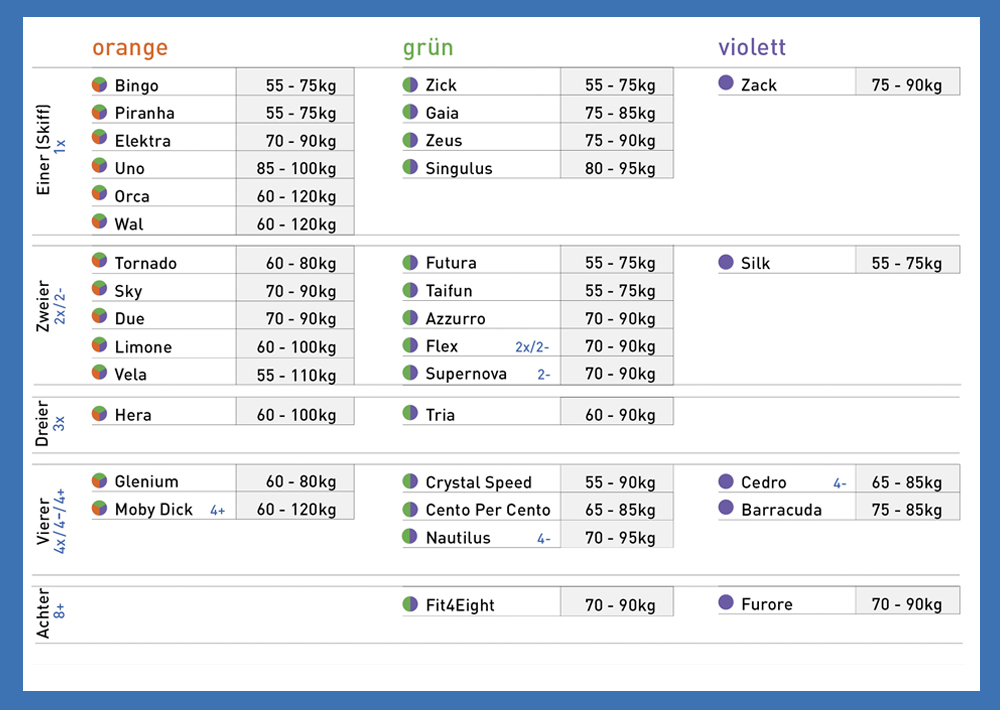Click the color circle icon beside Bingo
Viewport: 1000px width, 710px height.
[x=100, y=85]
